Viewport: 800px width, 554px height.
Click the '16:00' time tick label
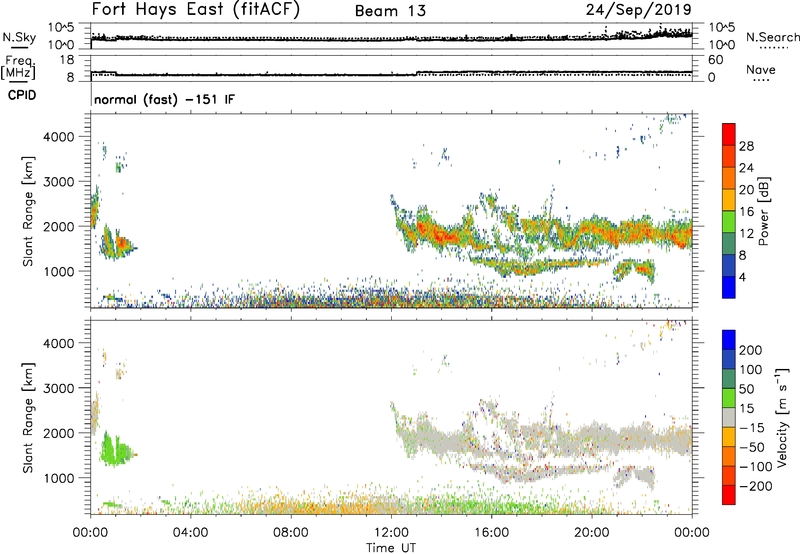pos(491,533)
